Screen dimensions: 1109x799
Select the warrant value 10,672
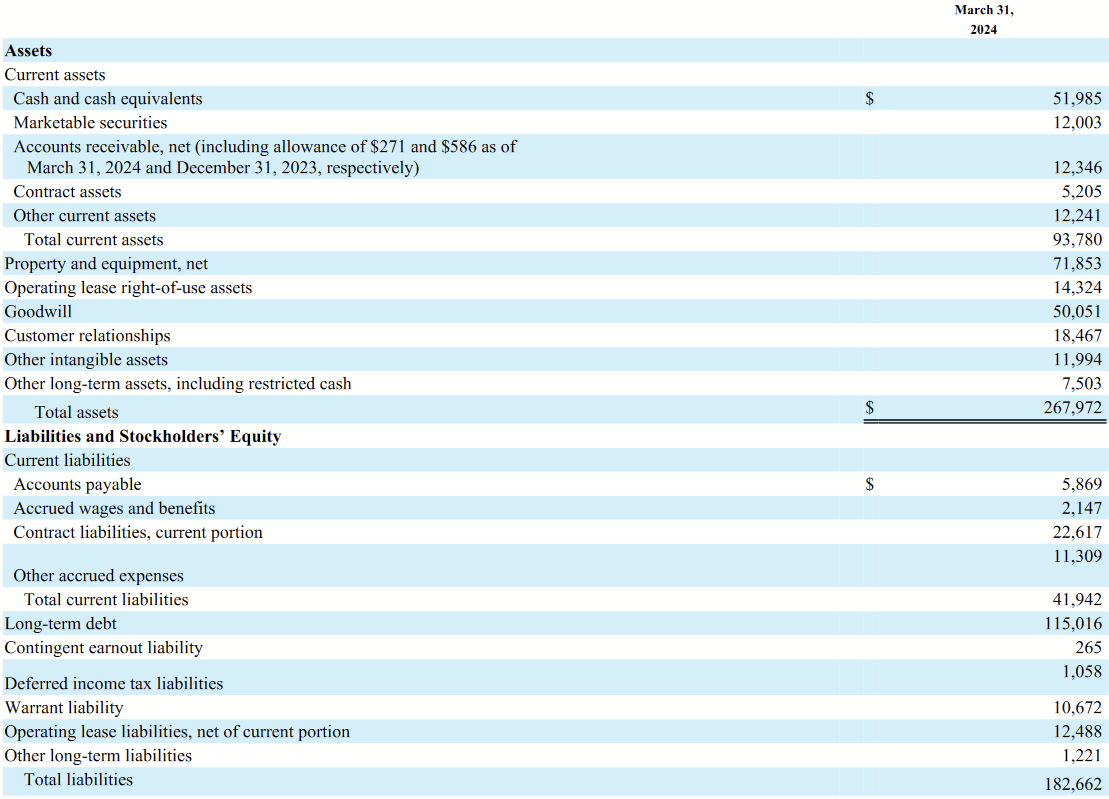coord(1076,708)
